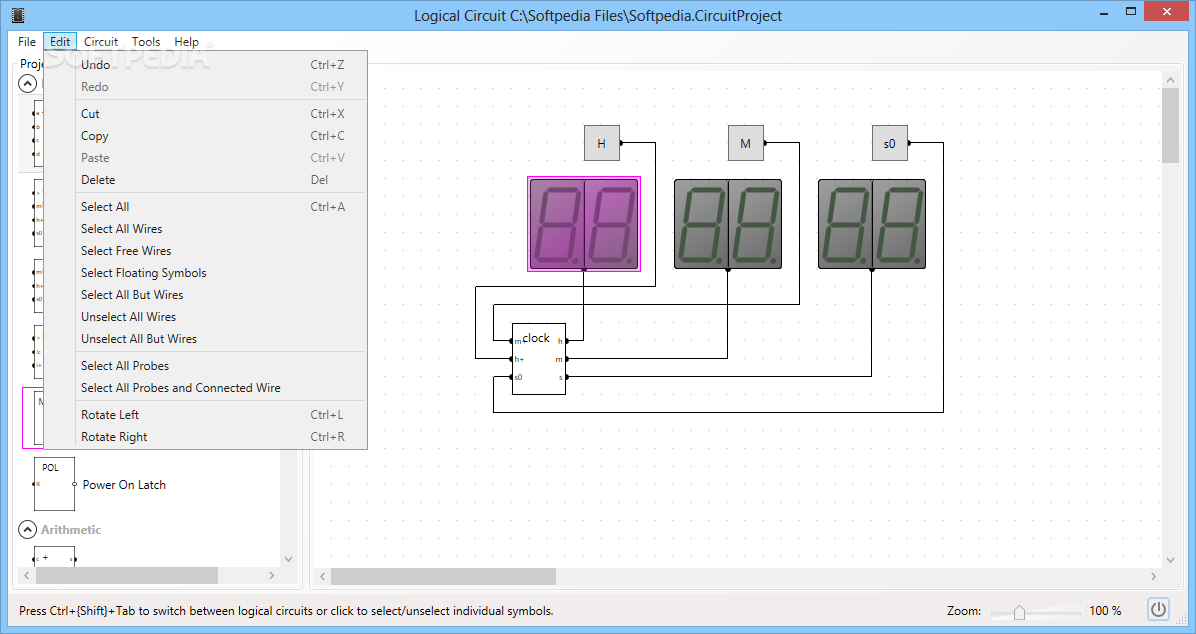Click the M button in circuit
Viewport: 1196px width, 634px height.
tap(745, 143)
